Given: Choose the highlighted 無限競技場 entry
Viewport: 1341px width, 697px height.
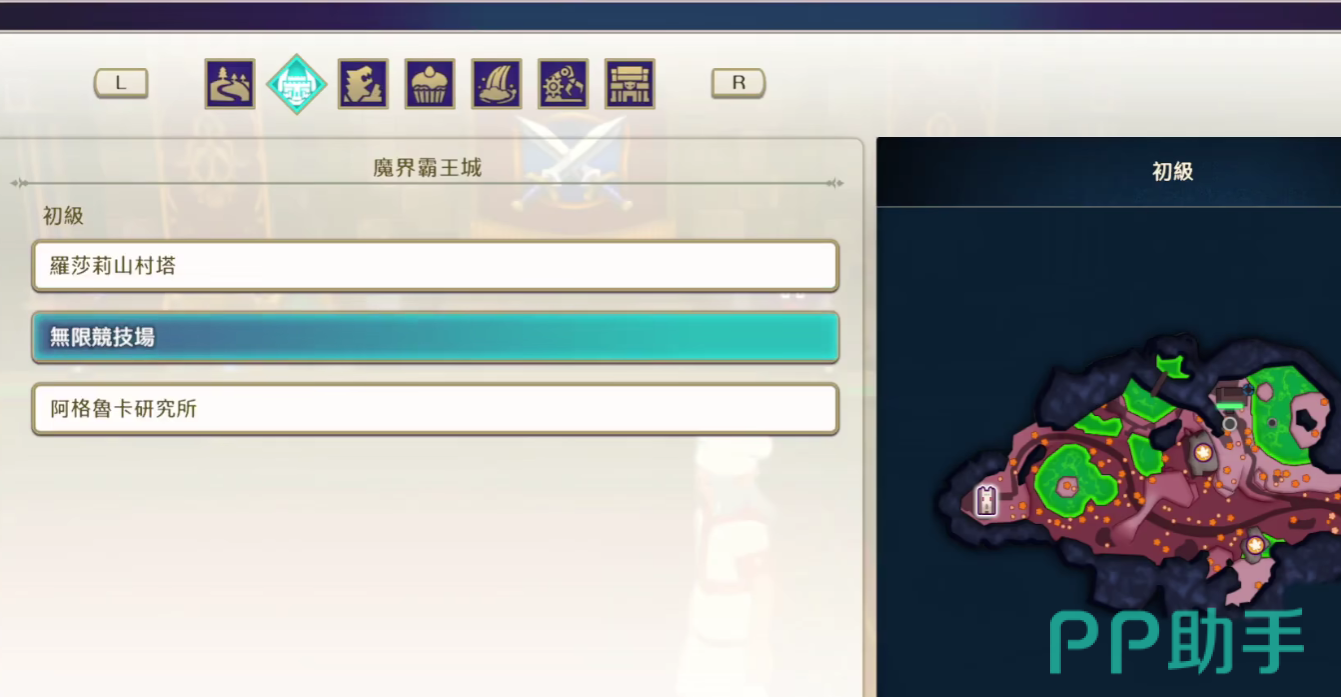Looking at the screenshot, I should tap(435, 338).
